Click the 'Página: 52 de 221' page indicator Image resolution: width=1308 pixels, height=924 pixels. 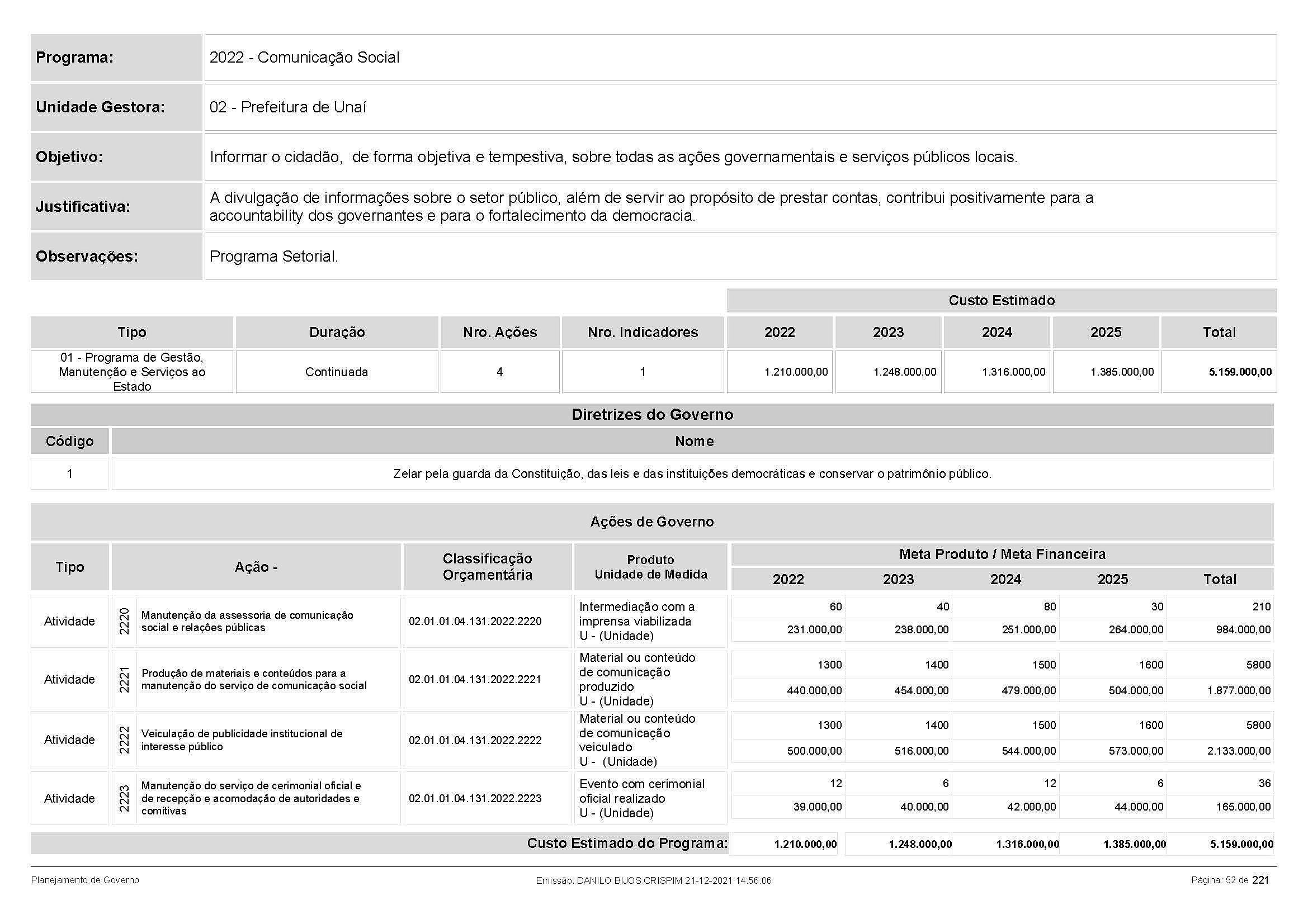pos(1229,881)
